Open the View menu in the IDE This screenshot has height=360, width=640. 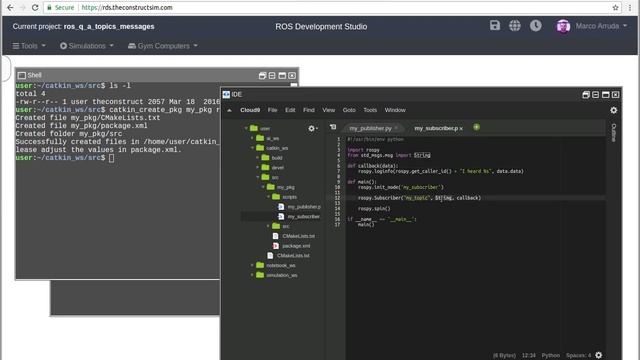tap(329, 110)
